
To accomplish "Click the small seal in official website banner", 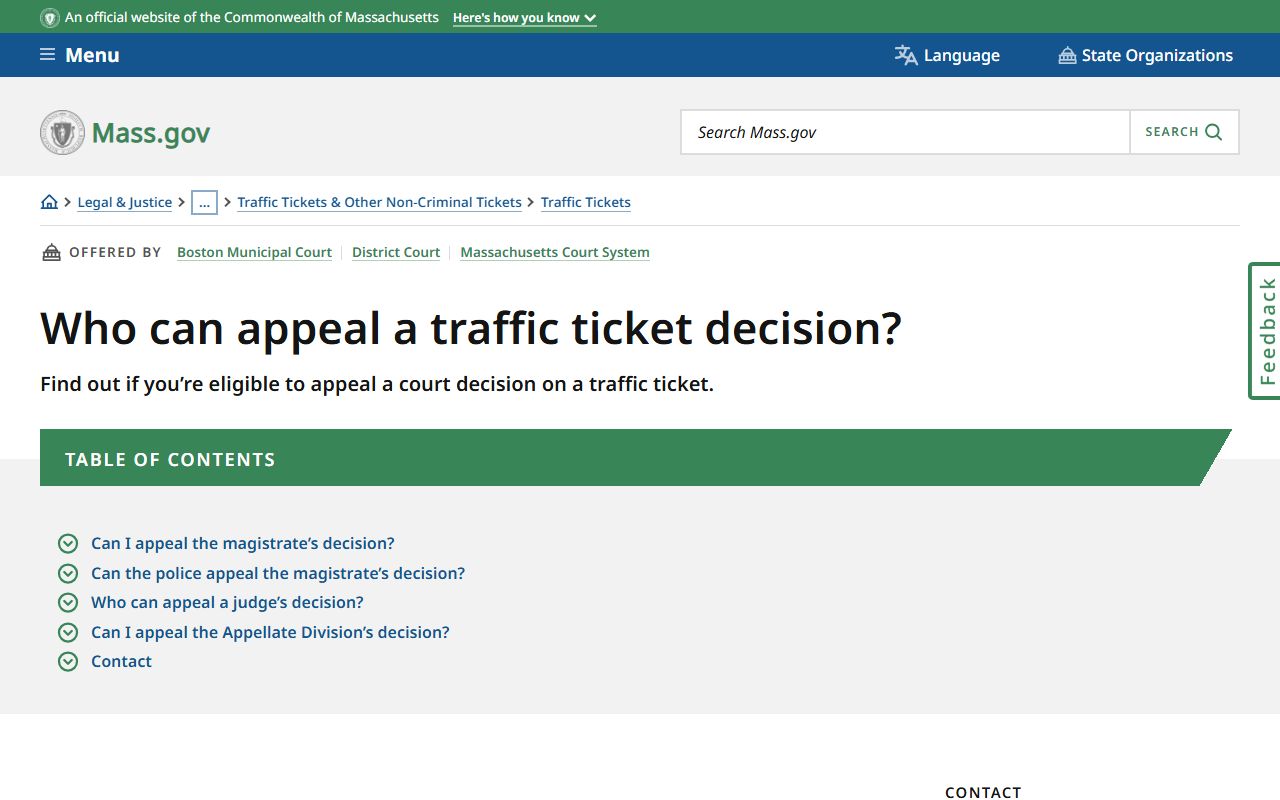I will coord(50,18).
